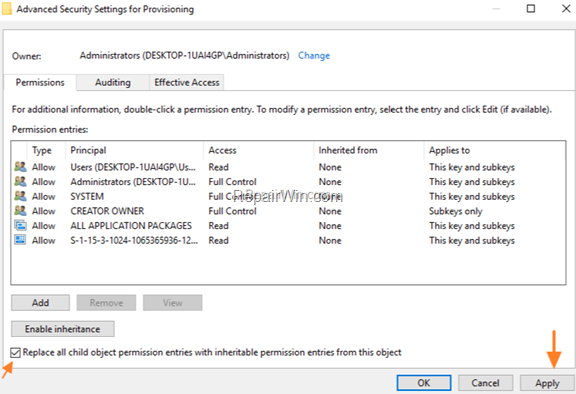
Task: Sort by the Access column header
Action: click(x=259, y=151)
